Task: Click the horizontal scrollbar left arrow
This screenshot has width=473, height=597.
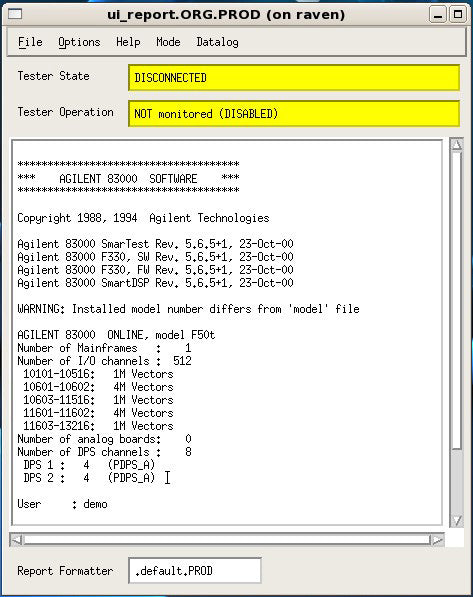Action: point(16,540)
